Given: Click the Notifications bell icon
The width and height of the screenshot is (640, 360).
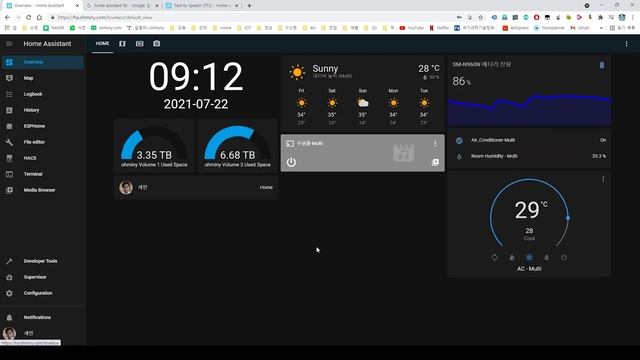Looking at the screenshot, I should [9, 317].
